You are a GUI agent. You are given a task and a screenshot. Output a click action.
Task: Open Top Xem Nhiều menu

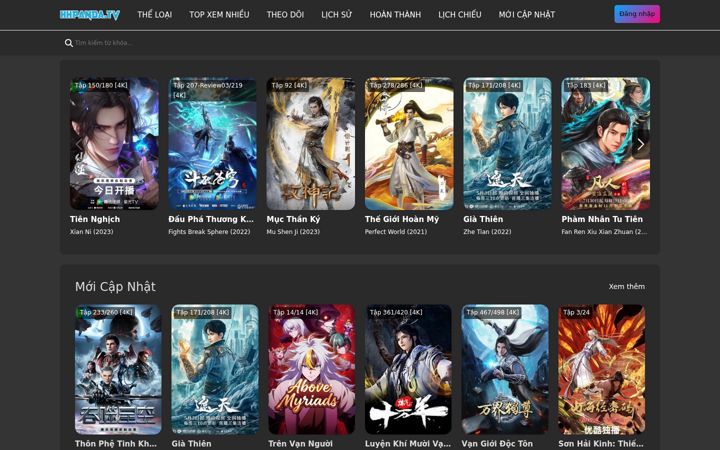tap(219, 15)
